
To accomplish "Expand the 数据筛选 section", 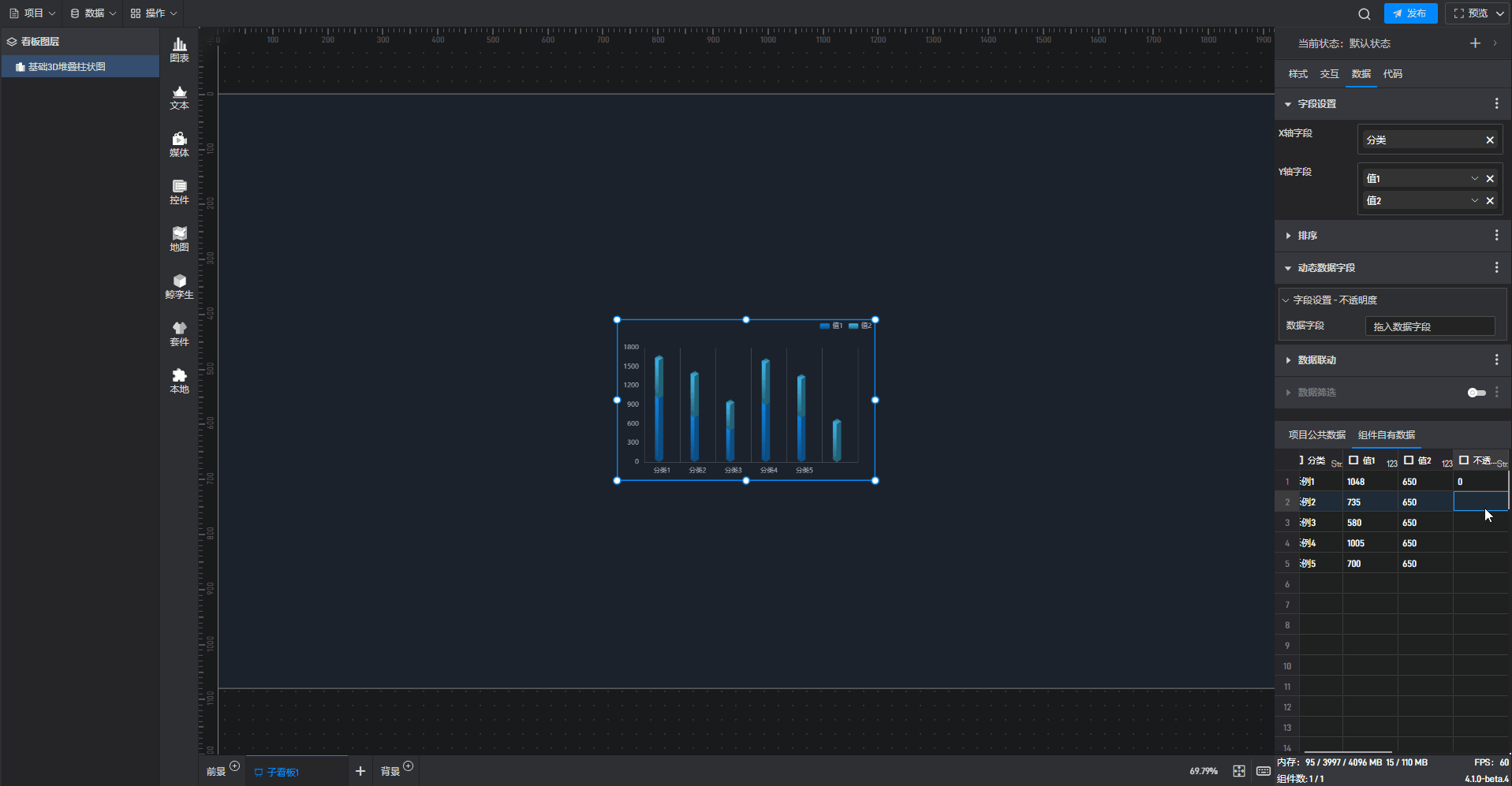I will click(1288, 393).
